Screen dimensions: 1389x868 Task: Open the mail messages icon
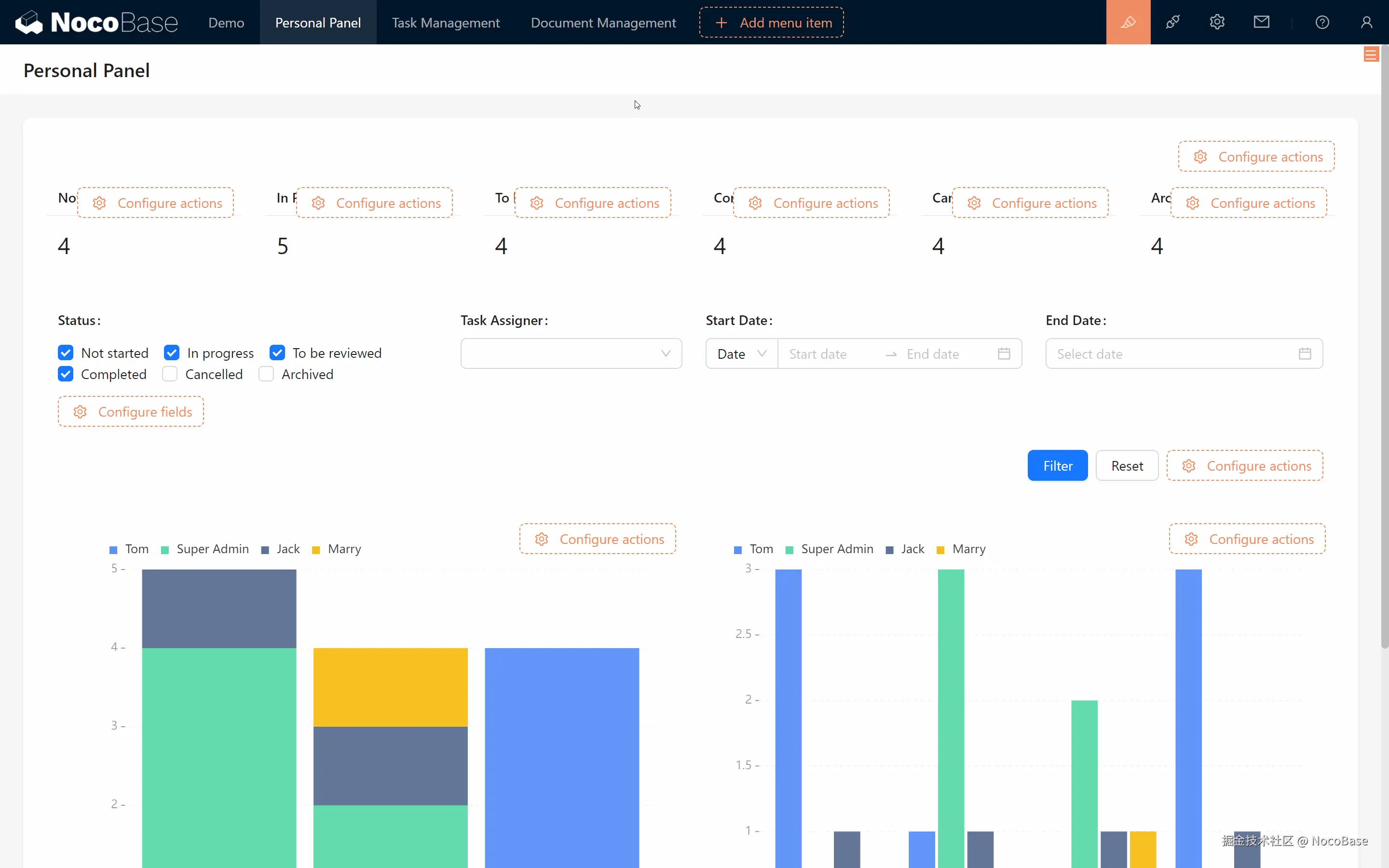pyautogui.click(x=1261, y=22)
